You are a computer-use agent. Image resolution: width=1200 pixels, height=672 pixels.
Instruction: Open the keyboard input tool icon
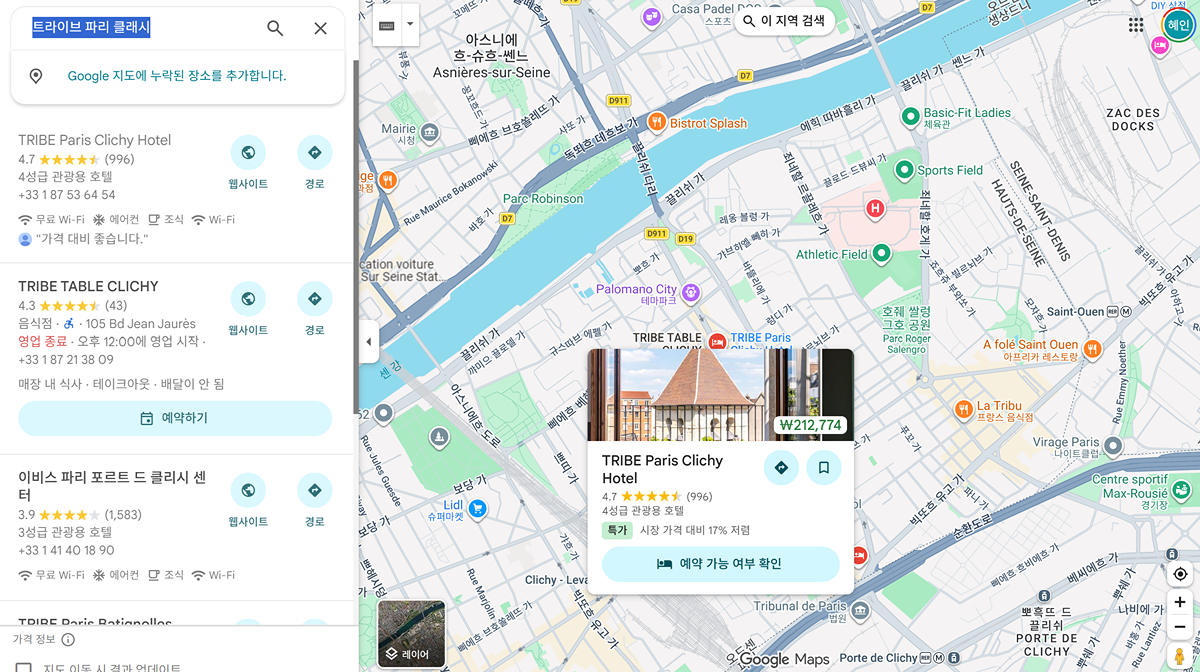point(387,24)
